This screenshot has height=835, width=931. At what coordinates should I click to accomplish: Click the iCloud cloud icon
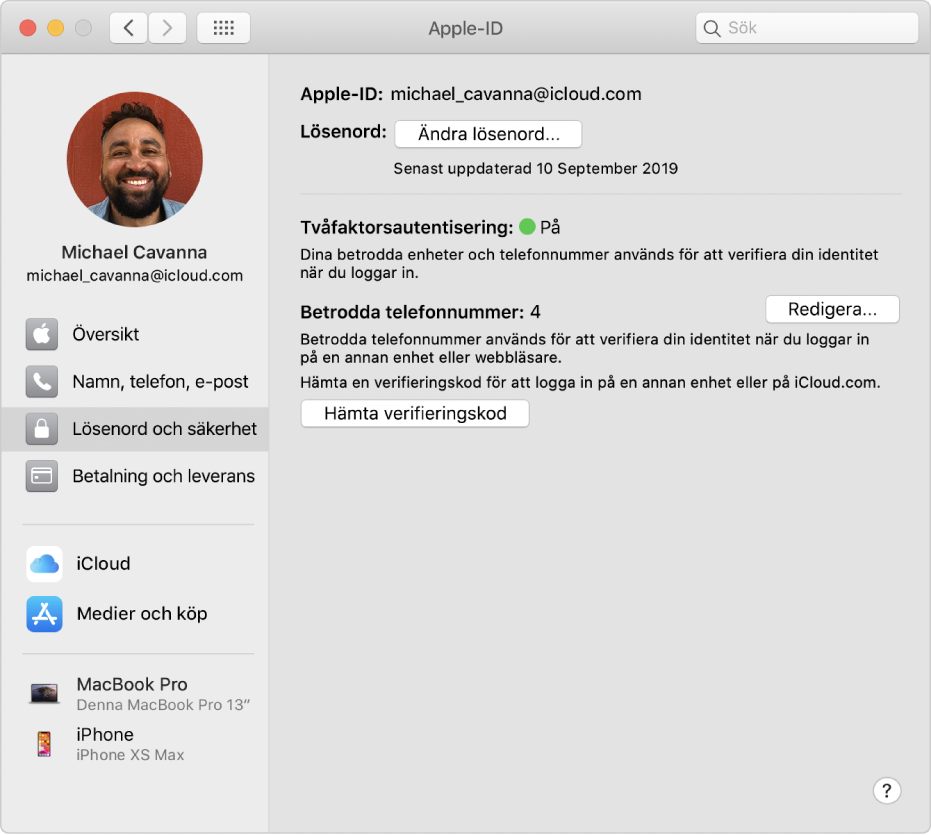coord(45,564)
